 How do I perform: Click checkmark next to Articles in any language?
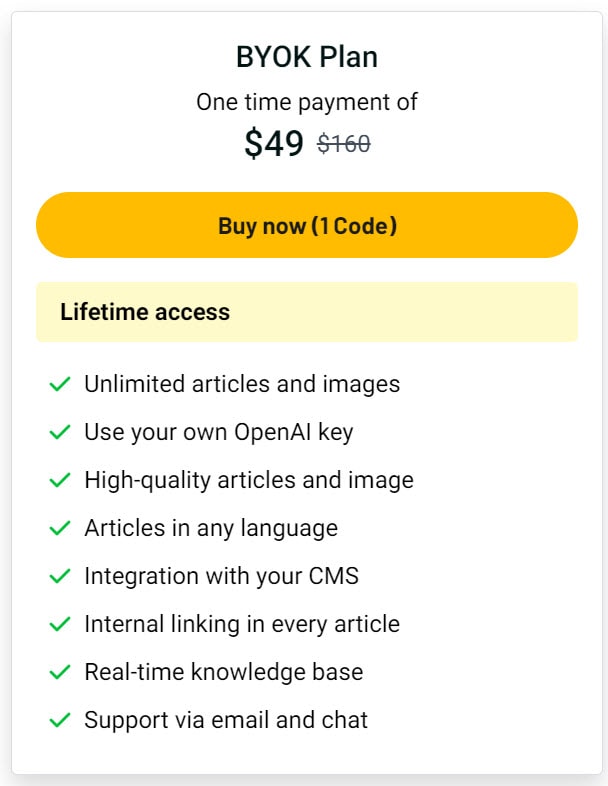click(60, 528)
